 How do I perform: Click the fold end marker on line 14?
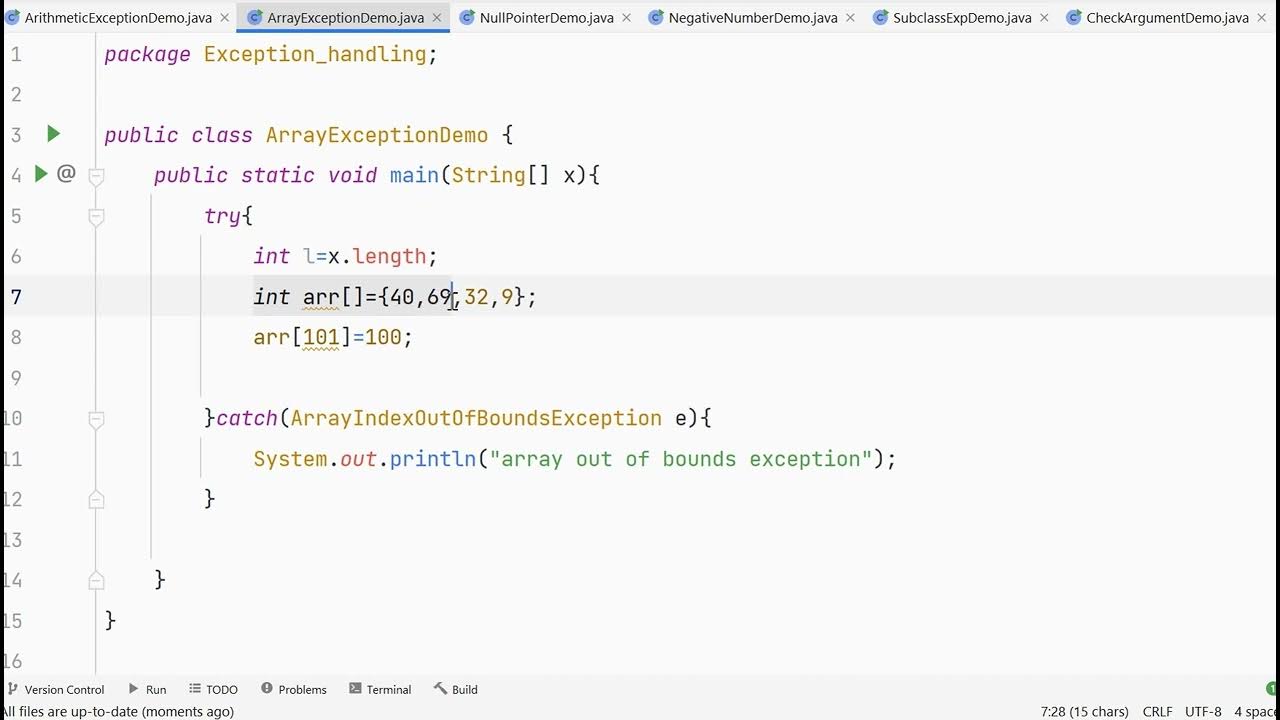coord(96,579)
